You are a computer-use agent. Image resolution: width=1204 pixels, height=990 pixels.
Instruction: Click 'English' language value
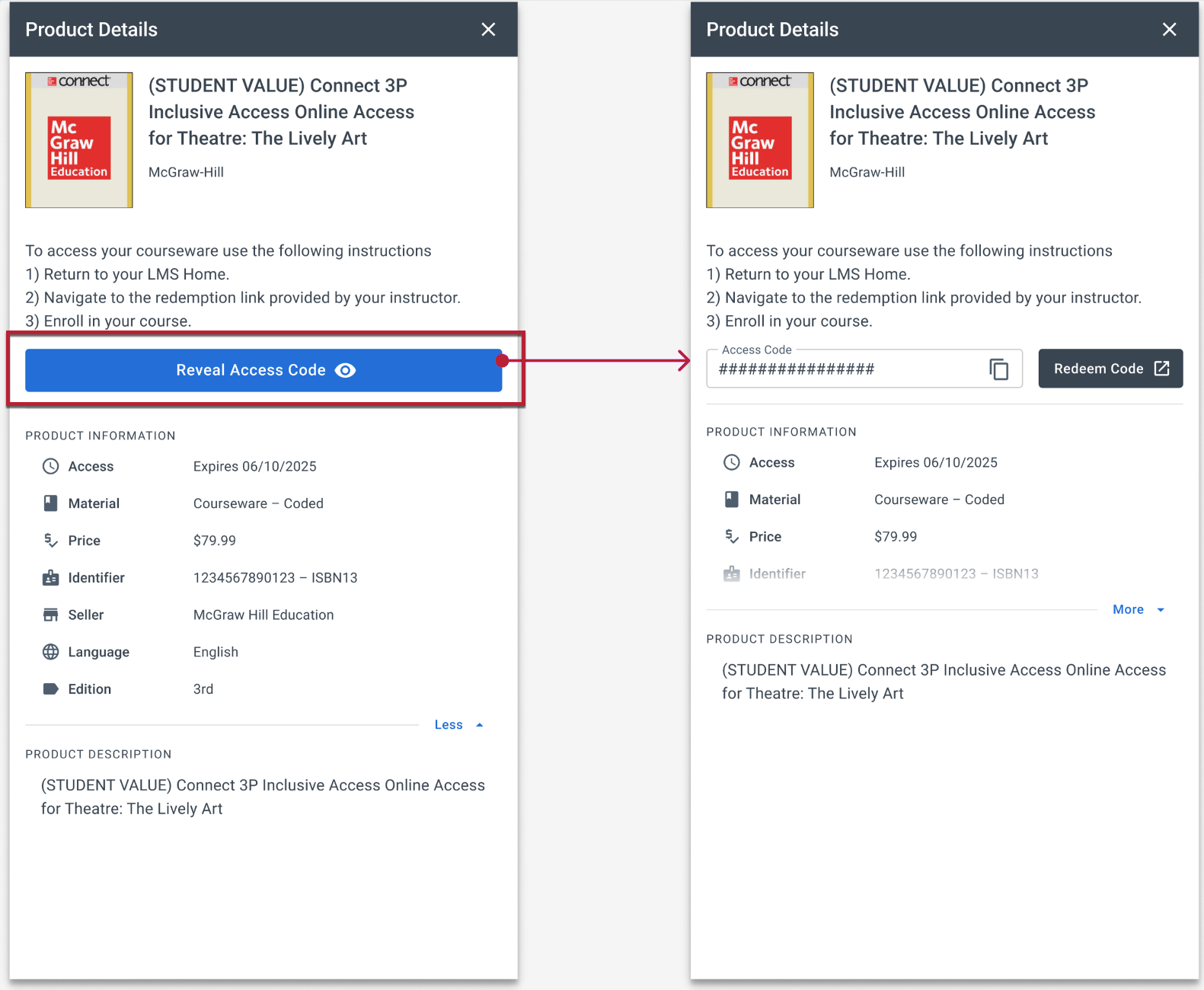(x=216, y=652)
